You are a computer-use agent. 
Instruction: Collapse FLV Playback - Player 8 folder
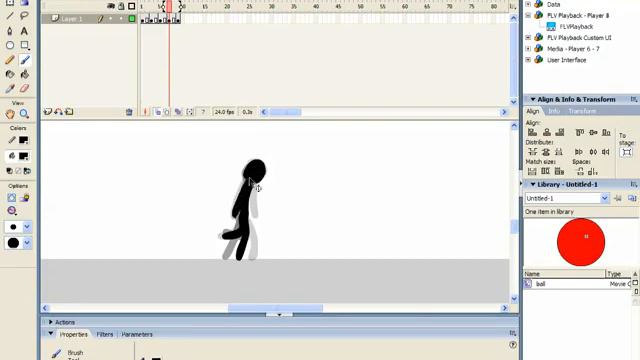(528, 16)
